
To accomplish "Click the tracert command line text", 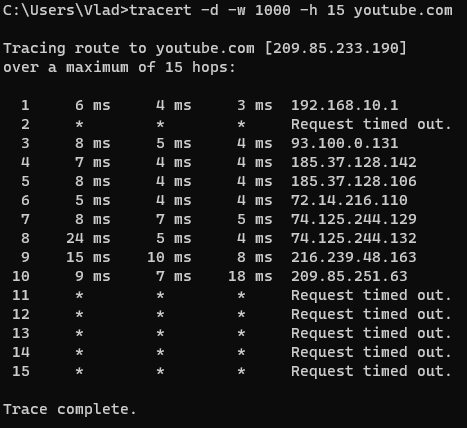I will pyautogui.click(x=291, y=10).
